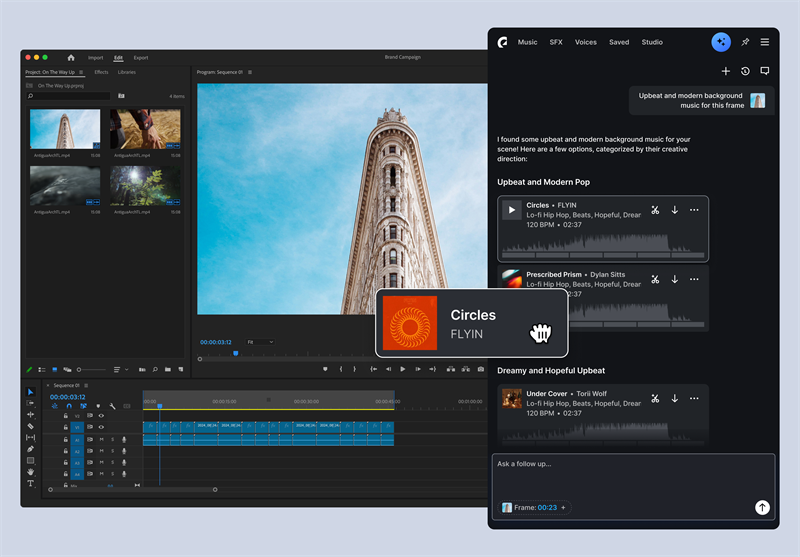Play the Circles track preview

(x=512, y=210)
